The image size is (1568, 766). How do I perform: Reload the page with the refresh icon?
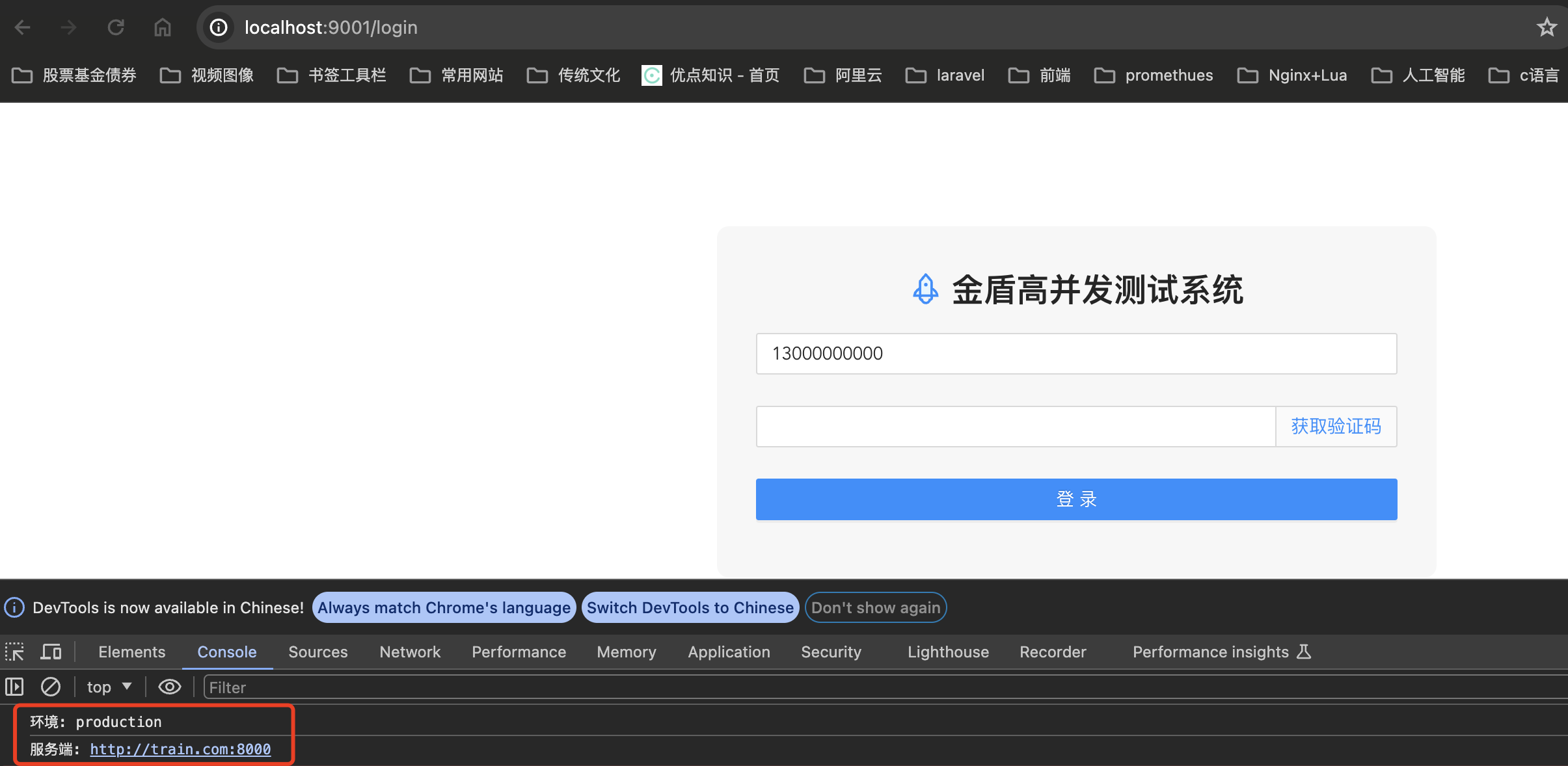pos(116,27)
